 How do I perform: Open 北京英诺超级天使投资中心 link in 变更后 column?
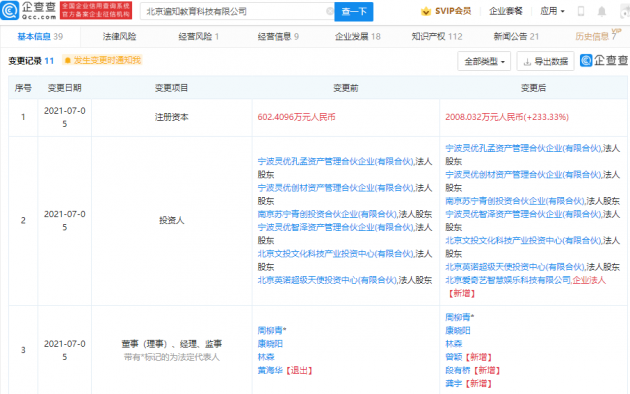[515, 267]
